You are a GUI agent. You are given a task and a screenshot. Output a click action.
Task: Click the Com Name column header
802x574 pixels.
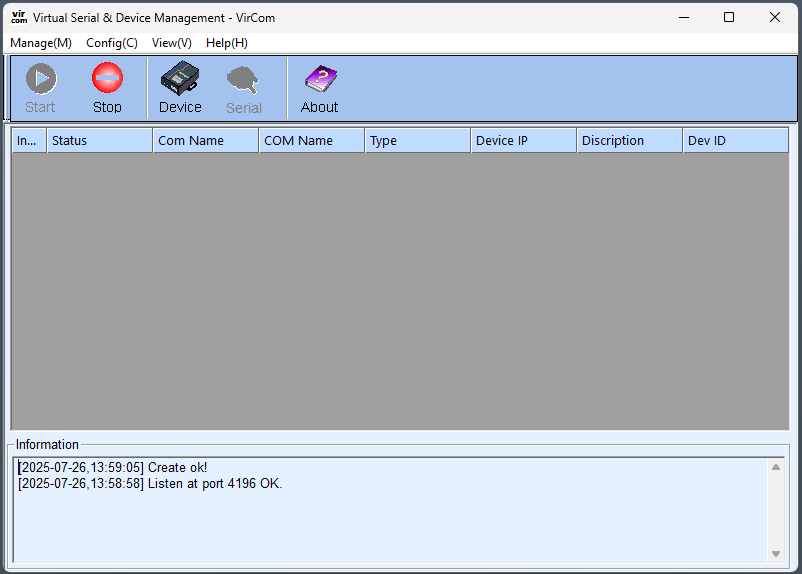[x=206, y=141]
